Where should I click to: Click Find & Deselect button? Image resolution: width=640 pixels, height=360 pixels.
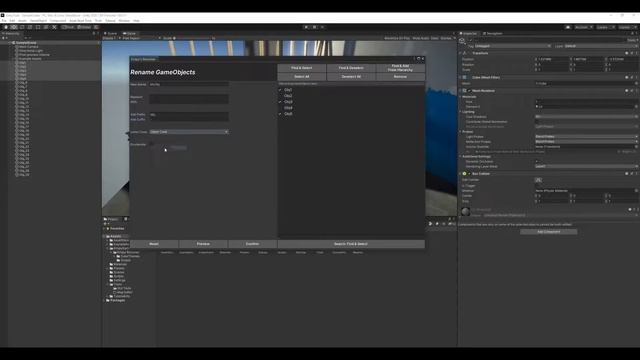[x=351, y=68]
